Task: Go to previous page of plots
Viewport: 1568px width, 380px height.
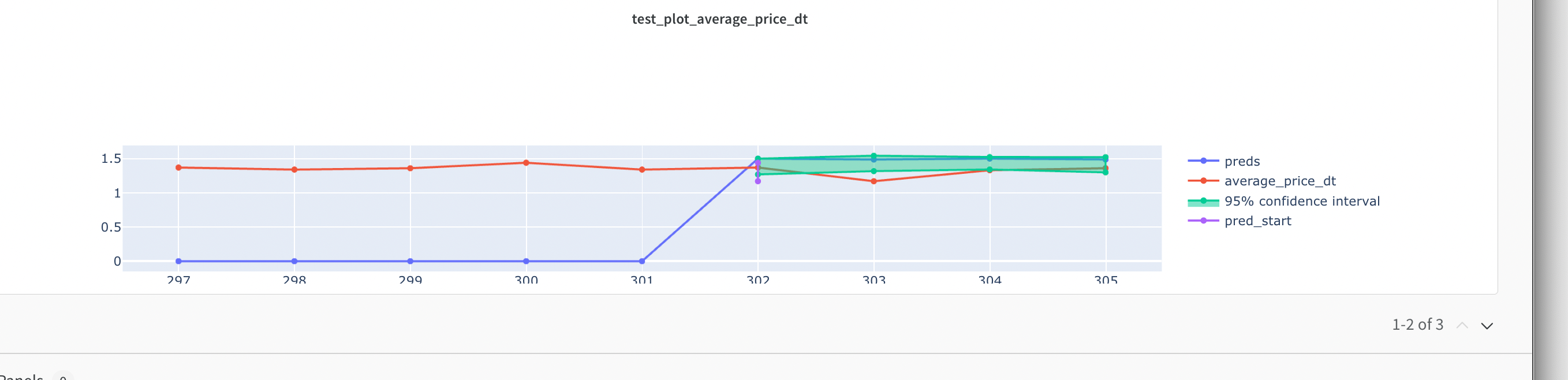Action: [x=1462, y=326]
